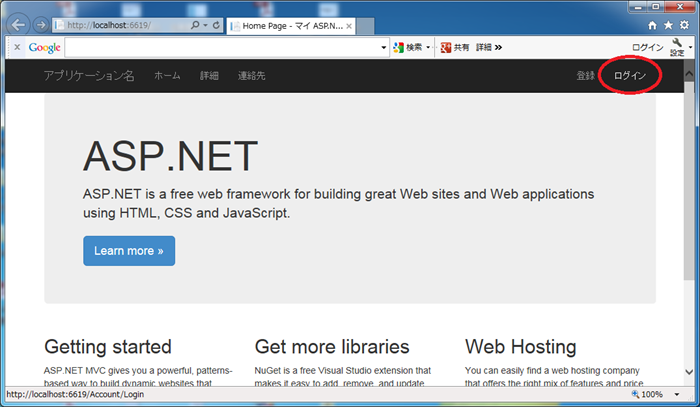Click the Google 検索 search button
Screen dimensions: 700x407
pos(408,47)
